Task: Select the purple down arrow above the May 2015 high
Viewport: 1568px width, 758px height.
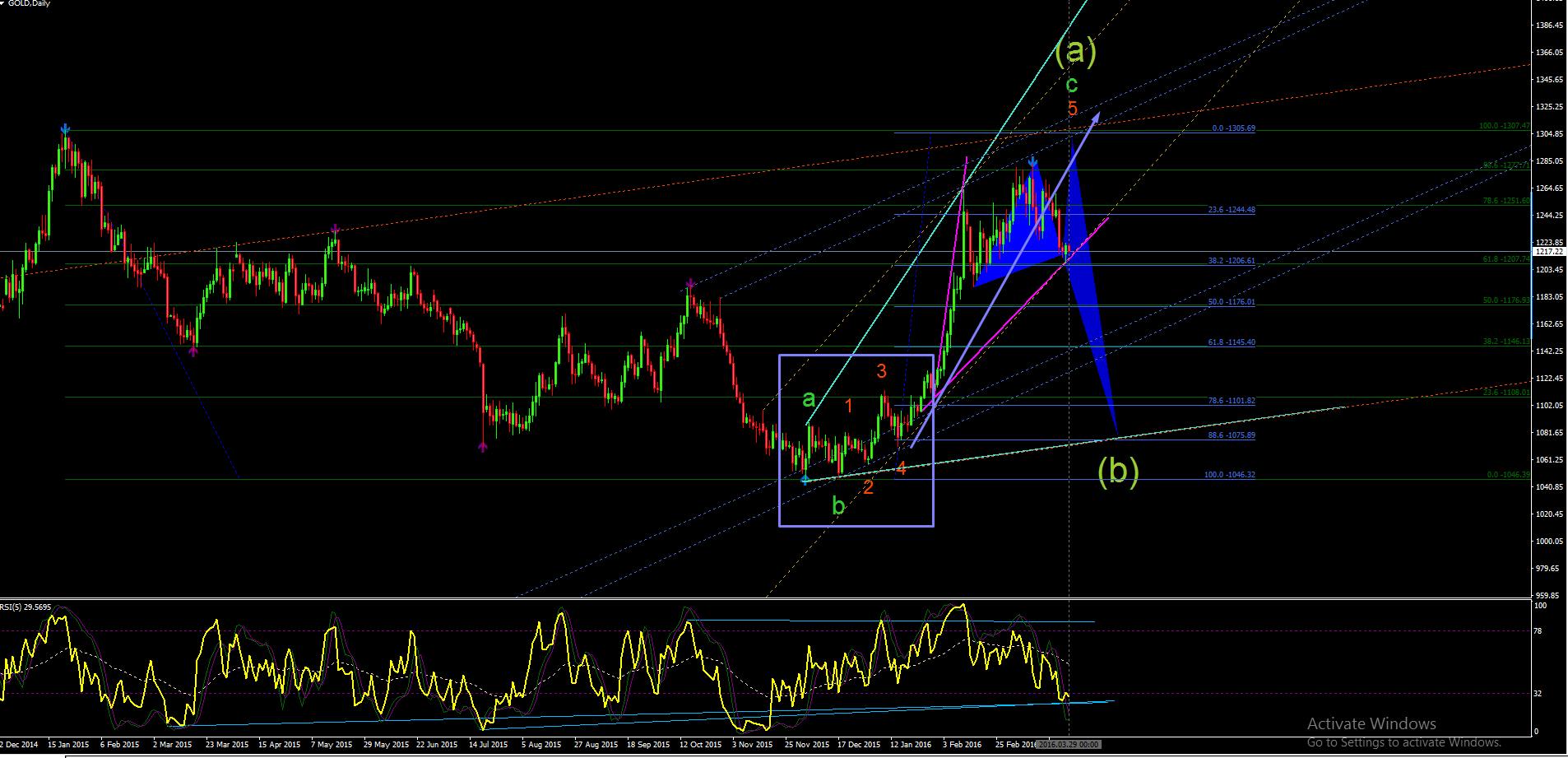Action: pyautogui.click(x=335, y=229)
